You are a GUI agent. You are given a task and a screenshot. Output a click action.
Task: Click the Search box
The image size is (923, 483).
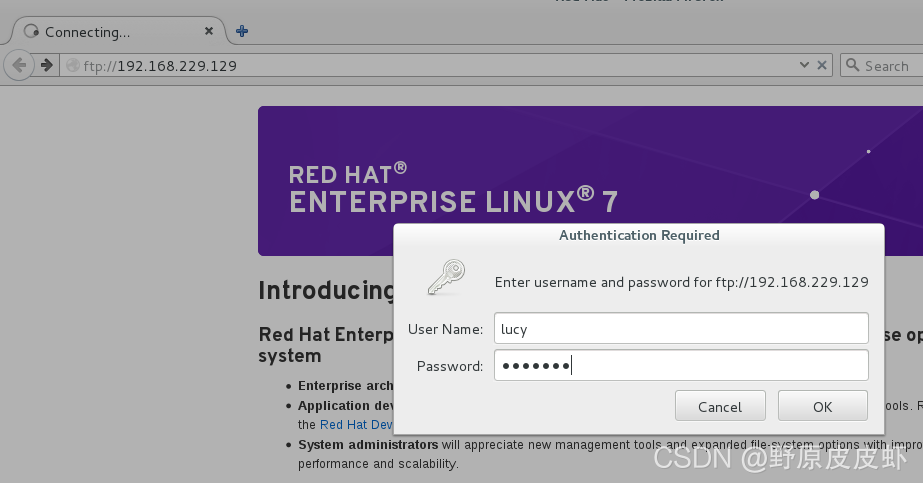(882, 65)
